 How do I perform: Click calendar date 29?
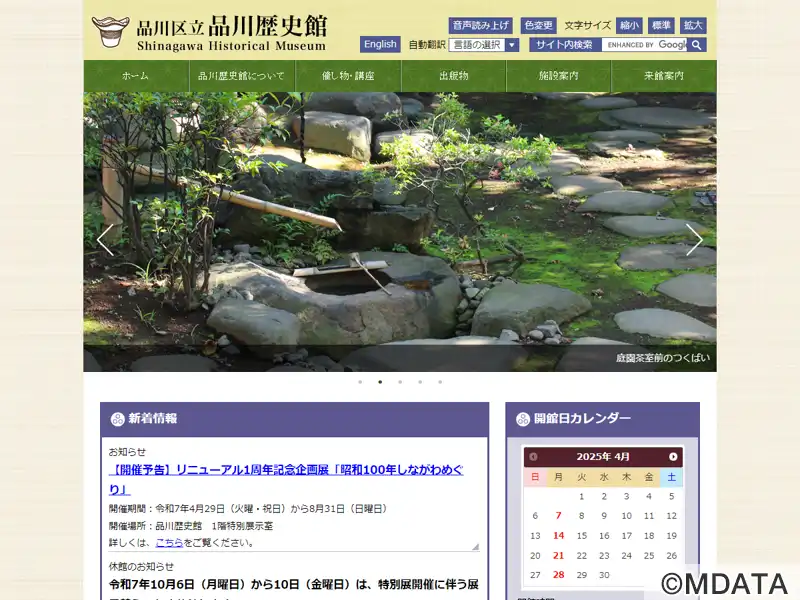tap(582, 575)
